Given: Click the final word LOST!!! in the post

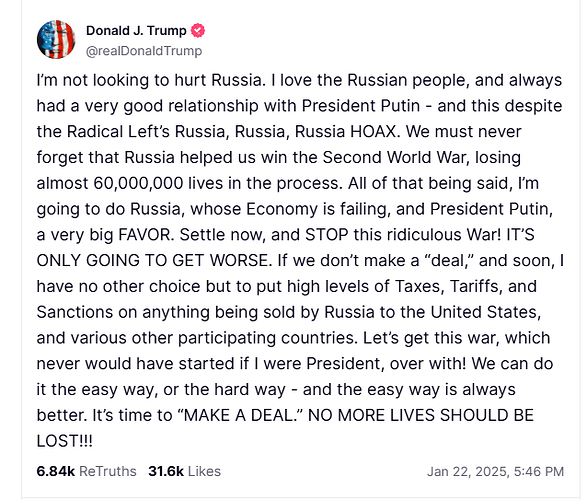Looking at the screenshot, I should [x=64, y=441].
